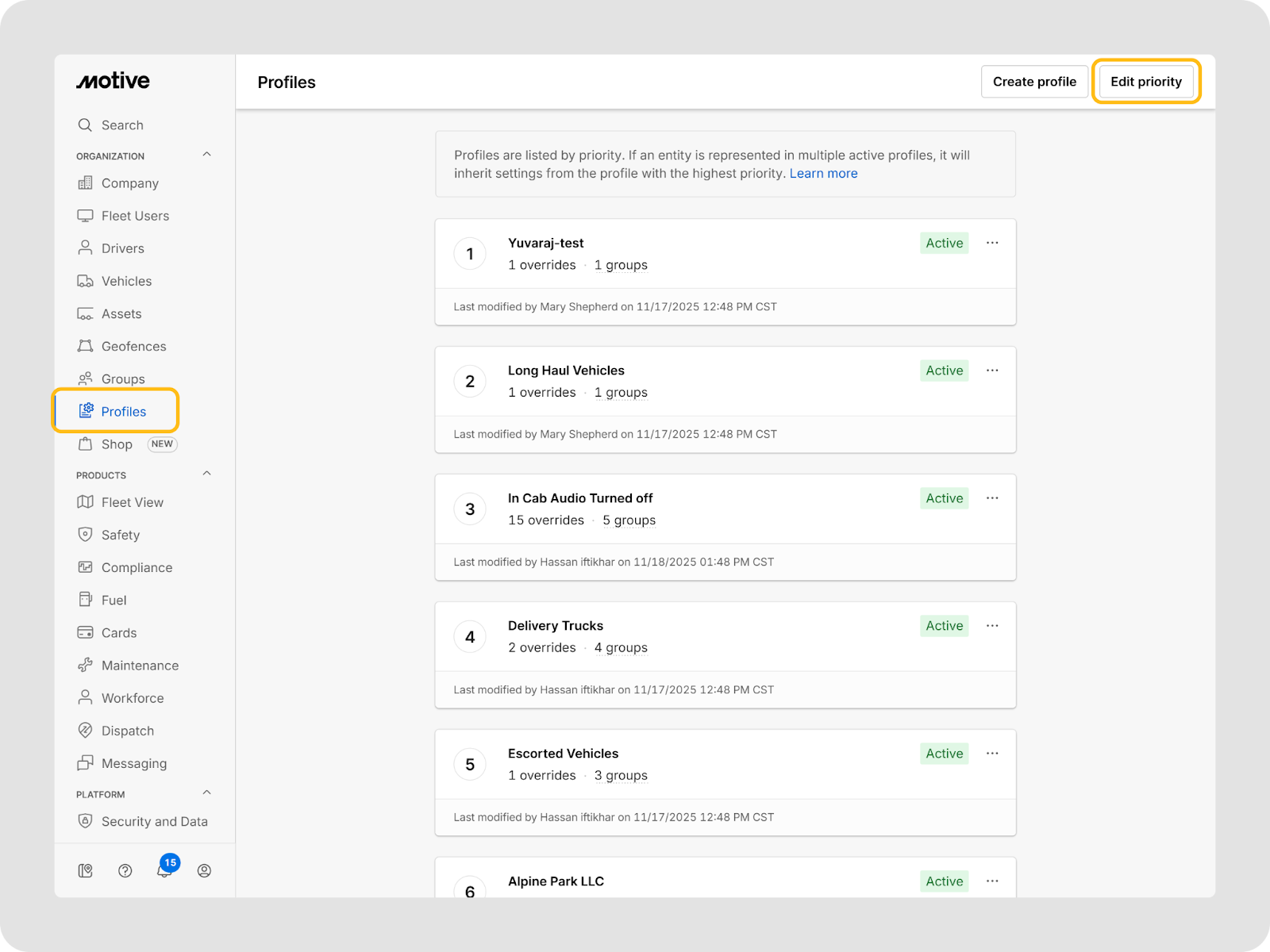Image resolution: width=1270 pixels, height=952 pixels.
Task: Click the Edit priority button
Action: click(x=1145, y=82)
